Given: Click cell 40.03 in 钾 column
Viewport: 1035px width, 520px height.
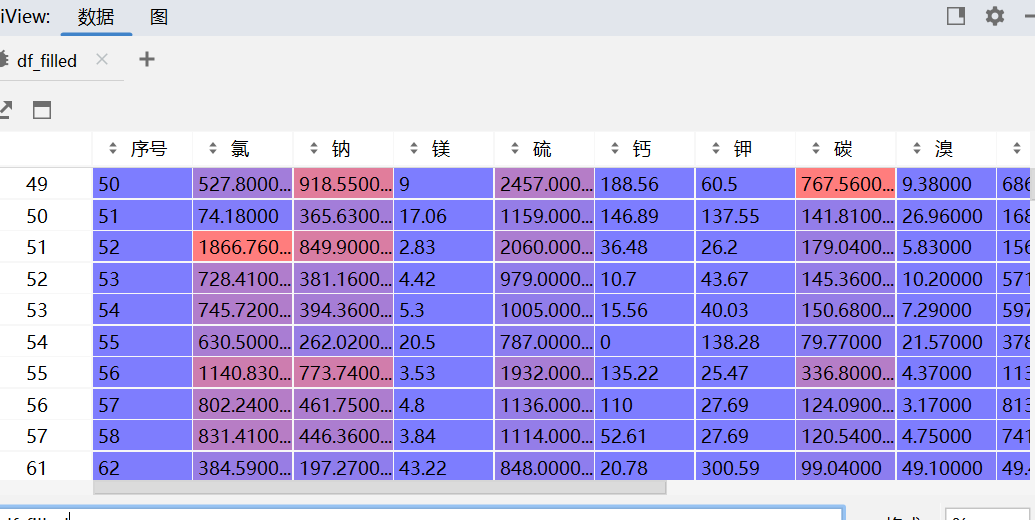Looking at the screenshot, I should (745, 310).
